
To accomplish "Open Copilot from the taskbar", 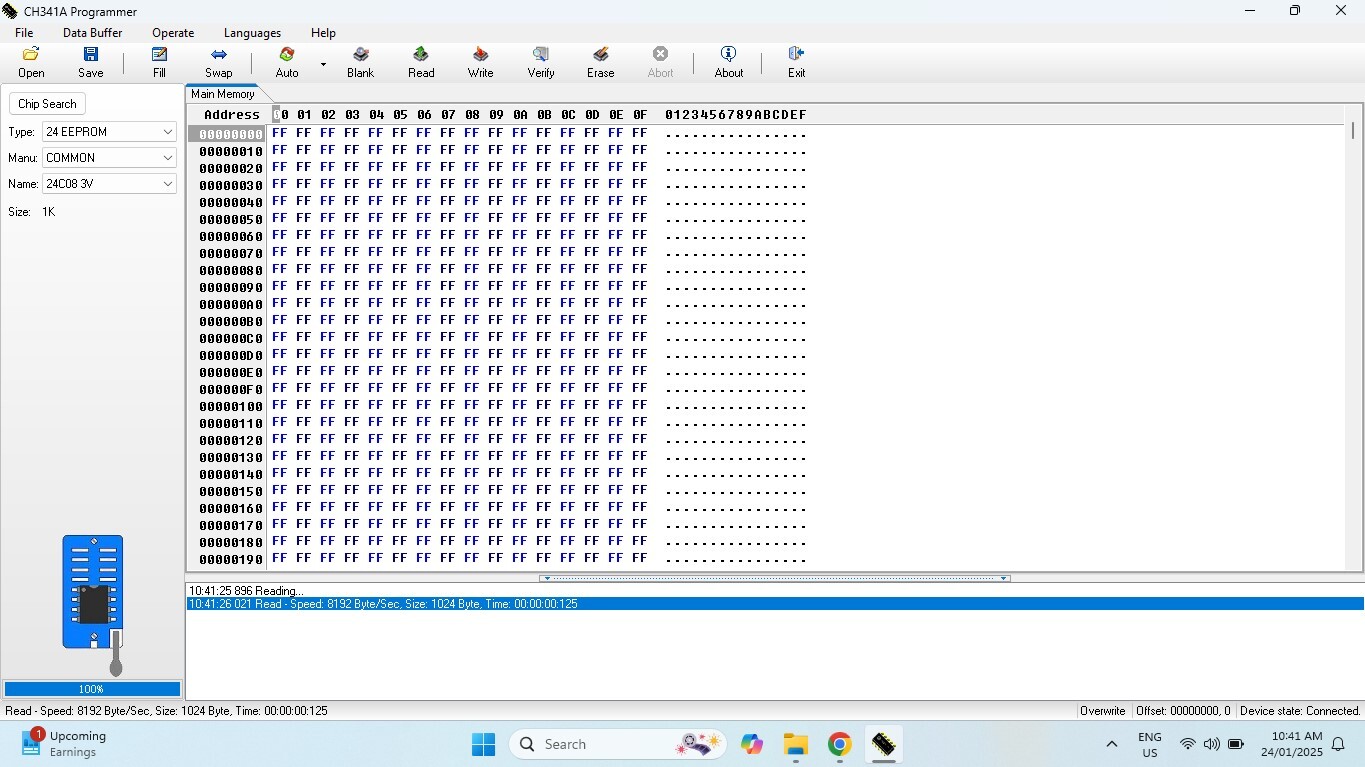I will 752,744.
